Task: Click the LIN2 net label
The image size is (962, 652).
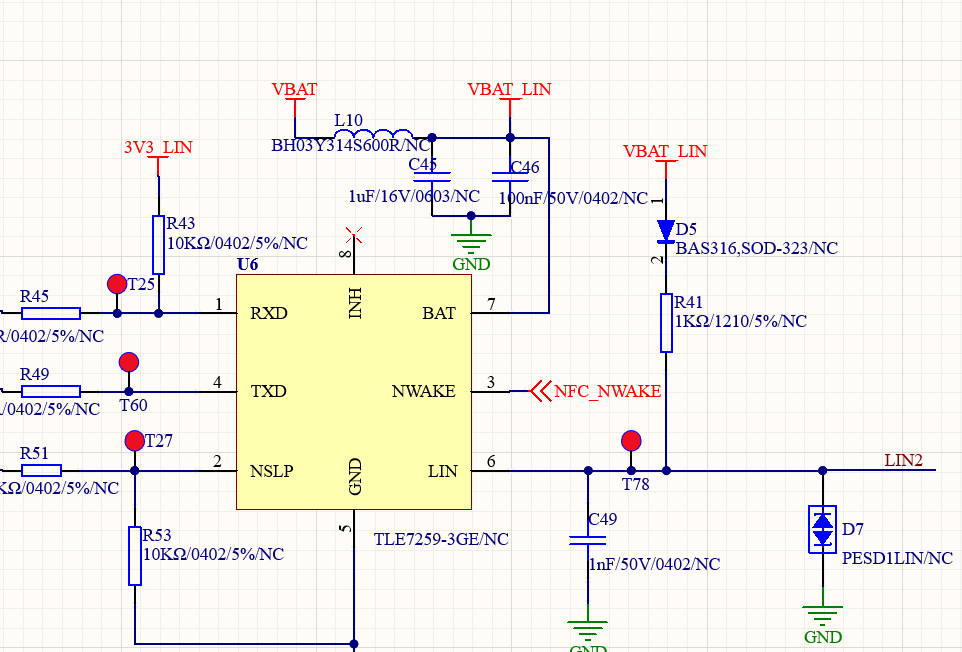Action: tap(903, 460)
